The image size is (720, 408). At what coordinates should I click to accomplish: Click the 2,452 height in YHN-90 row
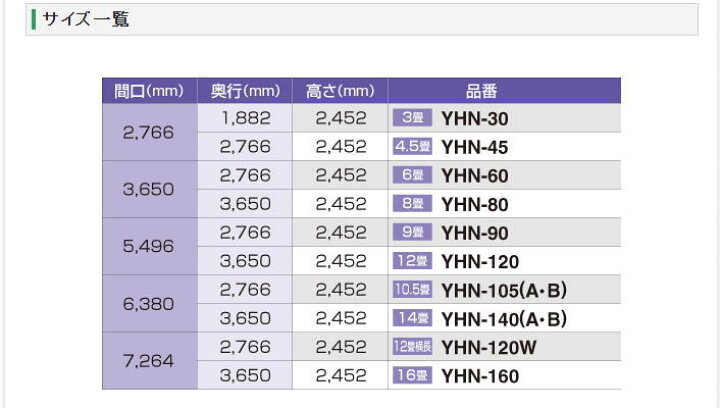[341, 233]
